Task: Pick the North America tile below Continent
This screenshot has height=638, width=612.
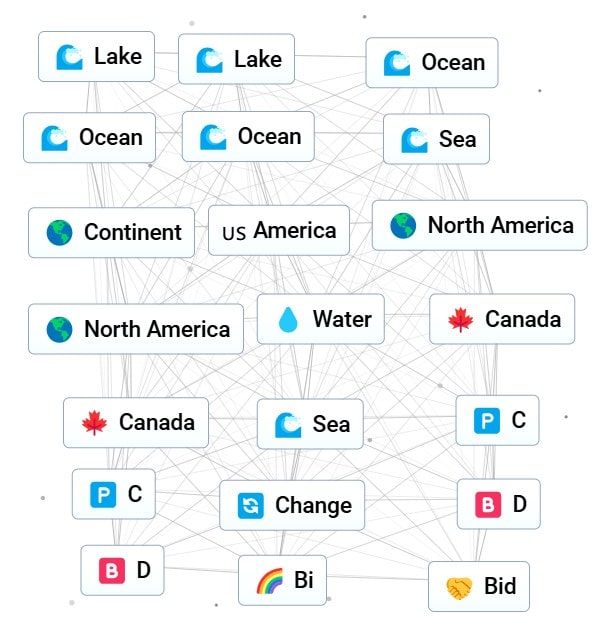Action: coord(135,329)
